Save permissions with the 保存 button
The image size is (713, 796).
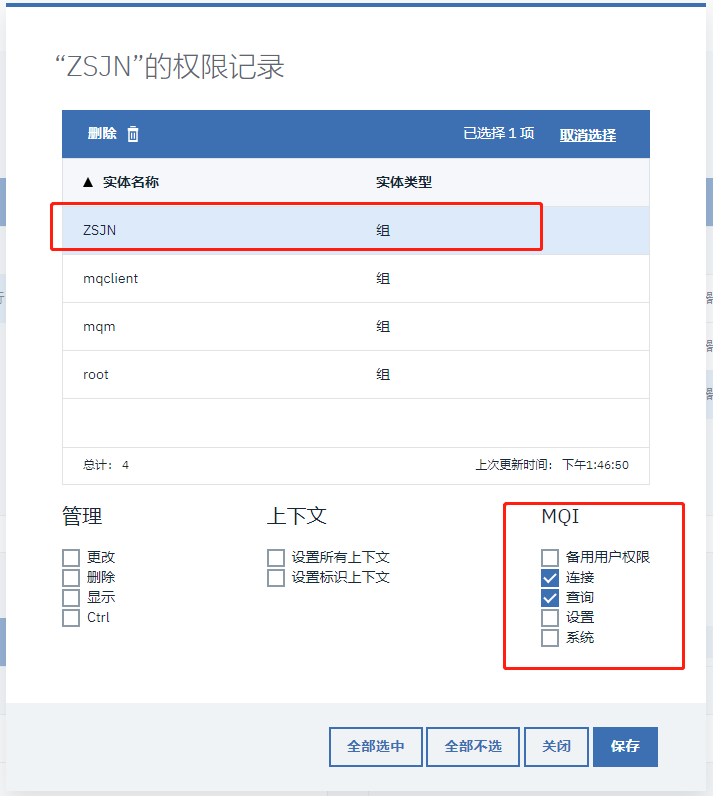click(625, 746)
